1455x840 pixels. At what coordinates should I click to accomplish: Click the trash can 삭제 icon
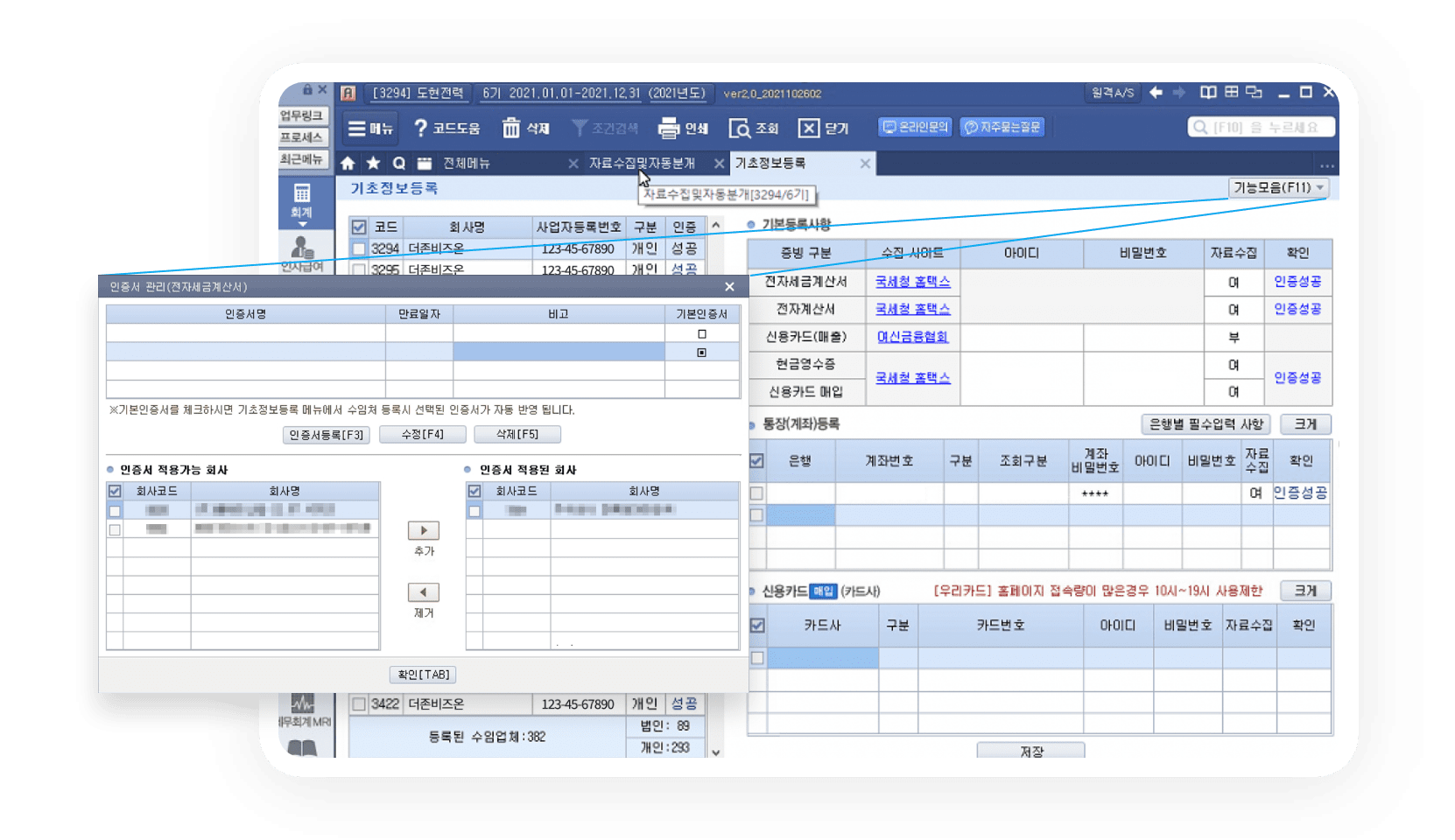click(x=511, y=129)
